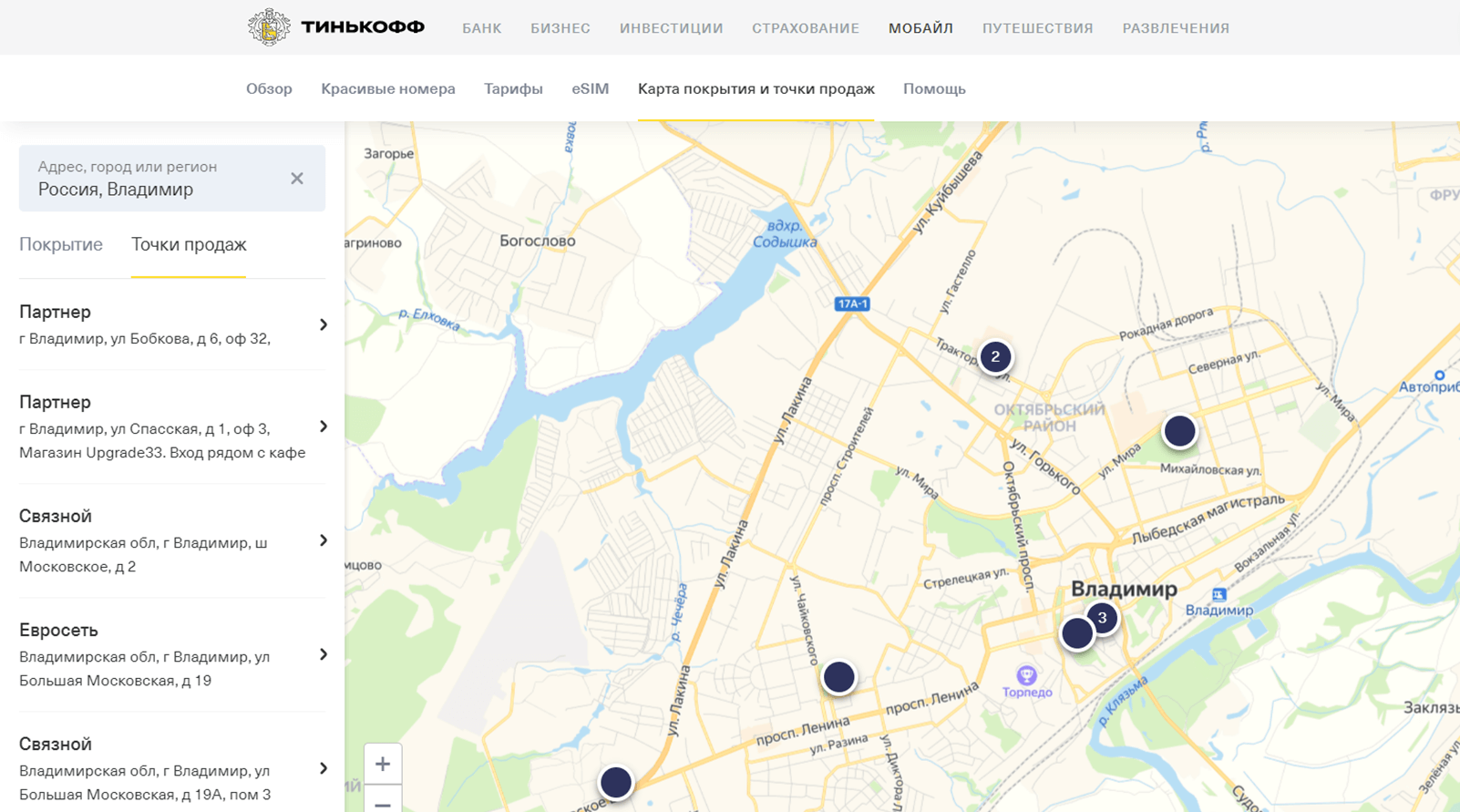Click the вдхр. Содышка map label
The height and width of the screenshot is (812, 1460).
(x=785, y=233)
